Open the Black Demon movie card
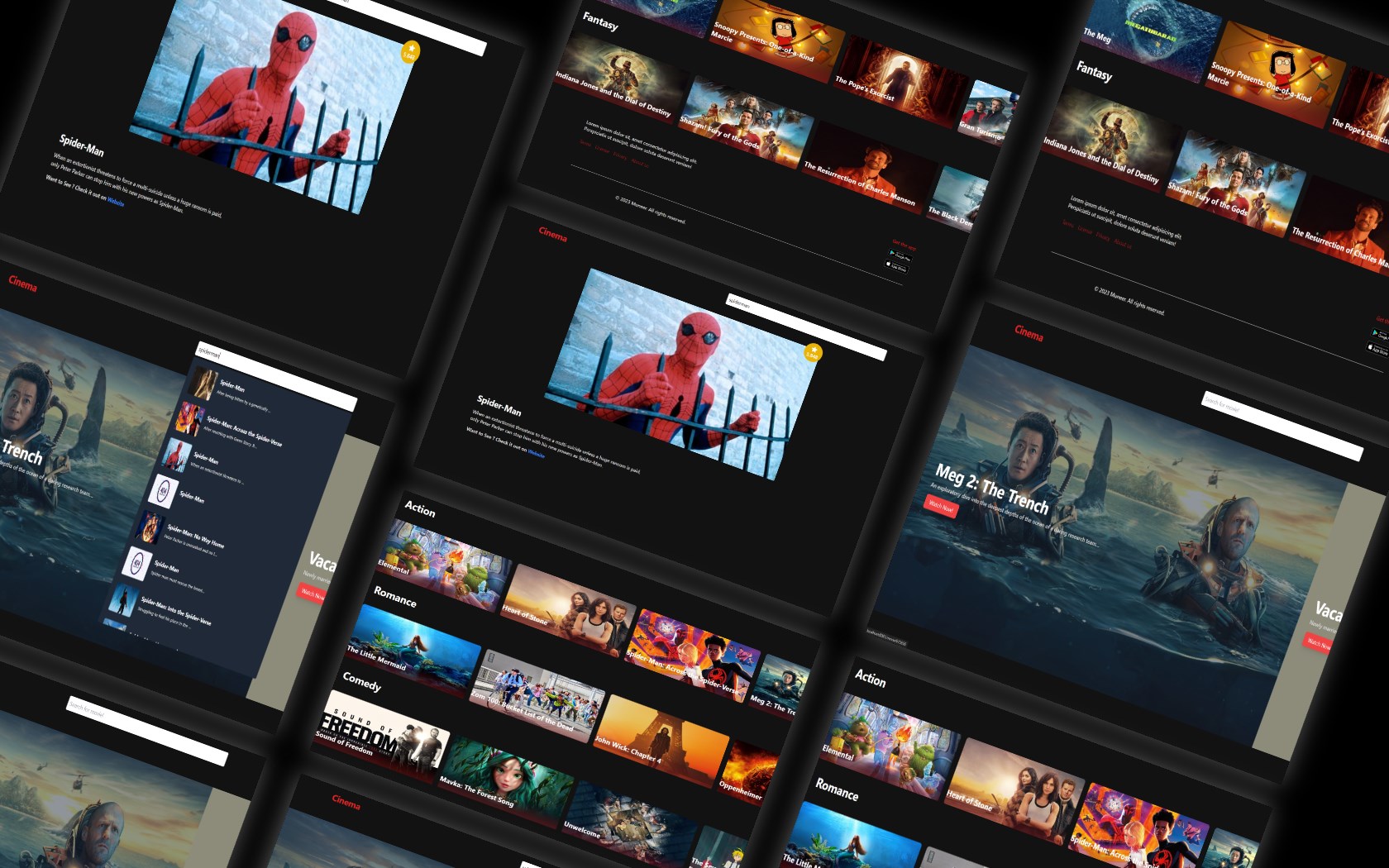The width and height of the screenshot is (1389, 868). [x=957, y=198]
